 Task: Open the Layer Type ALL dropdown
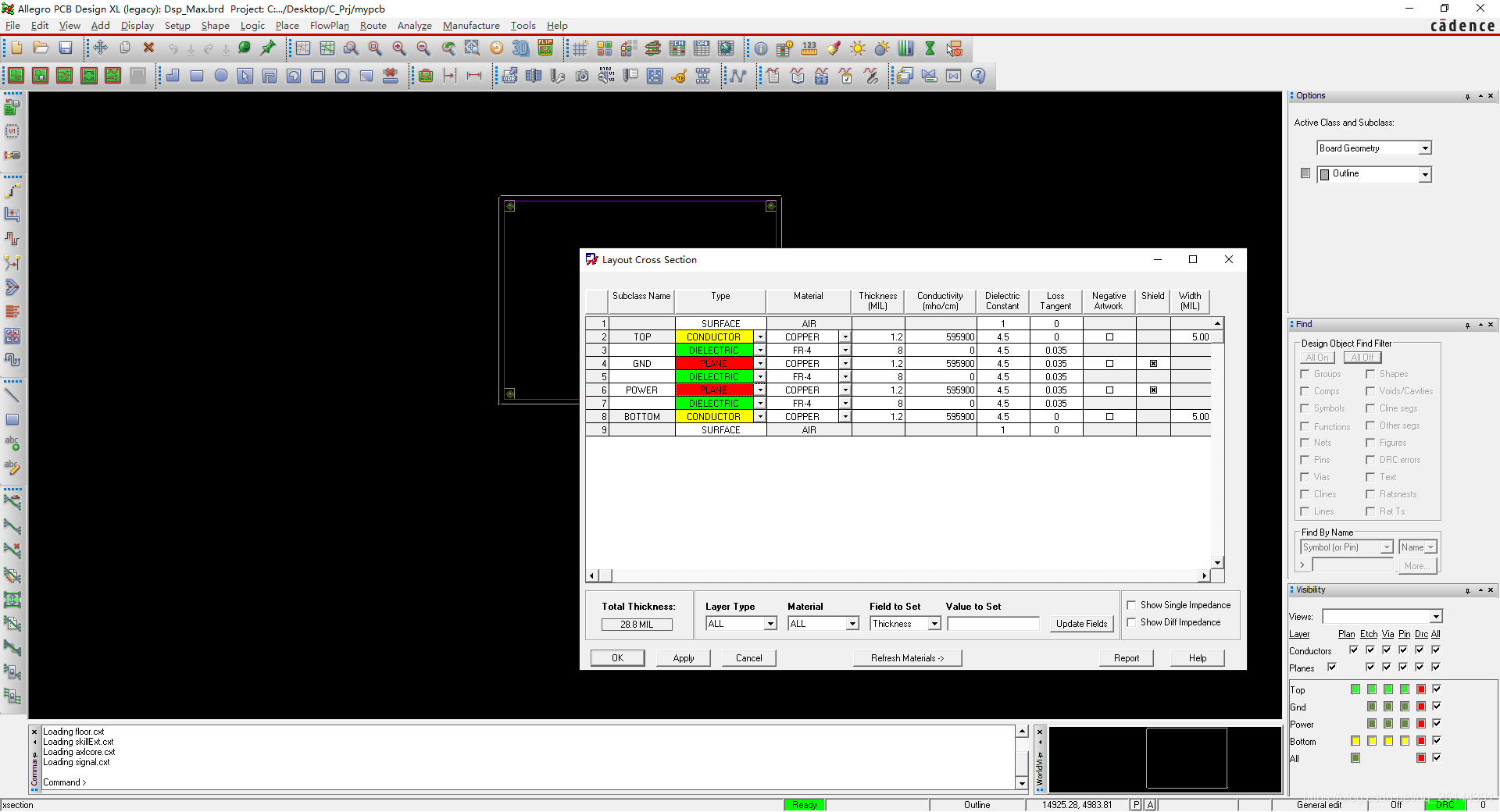click(770, 623)
